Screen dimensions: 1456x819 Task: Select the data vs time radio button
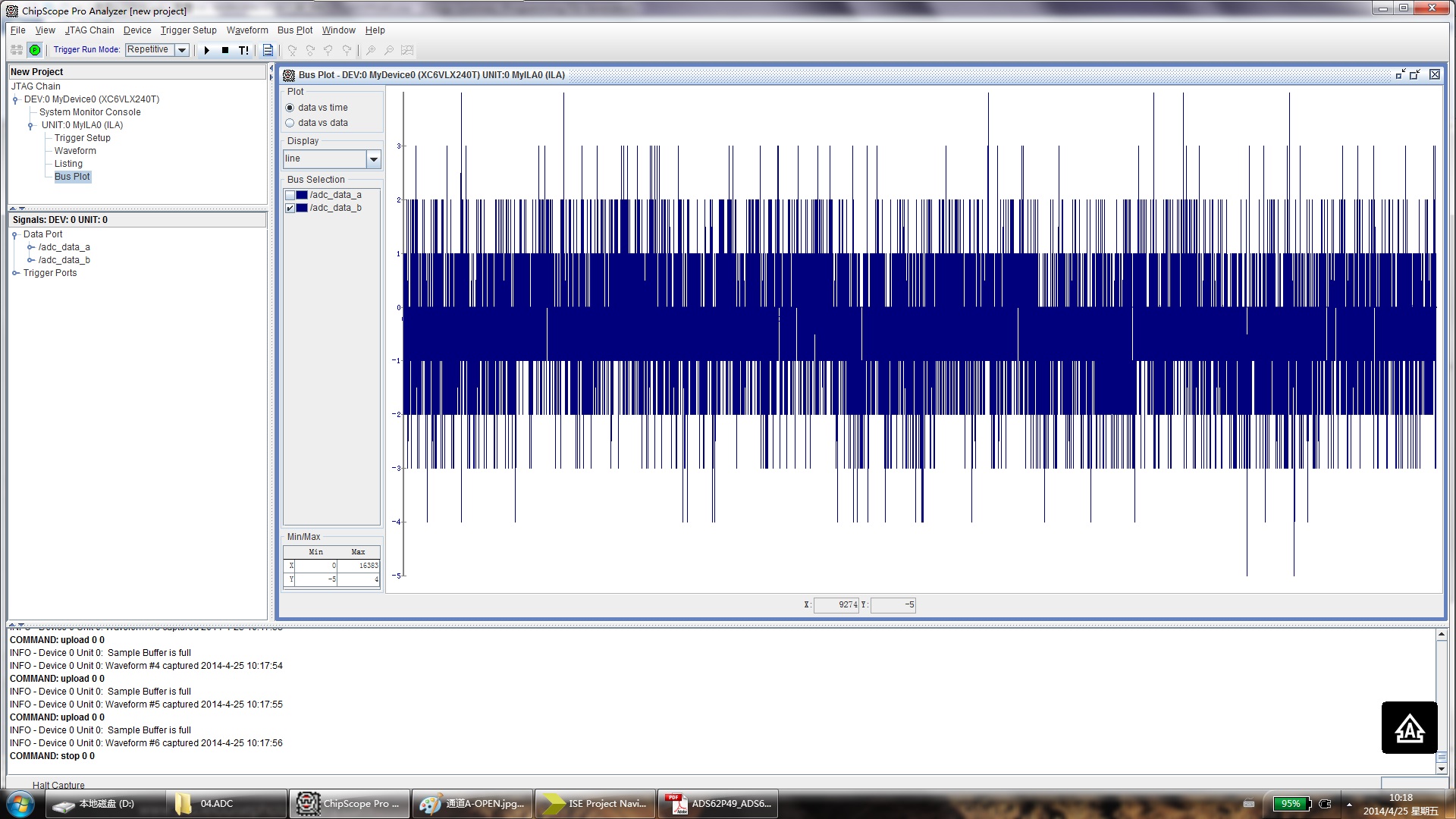290,108
